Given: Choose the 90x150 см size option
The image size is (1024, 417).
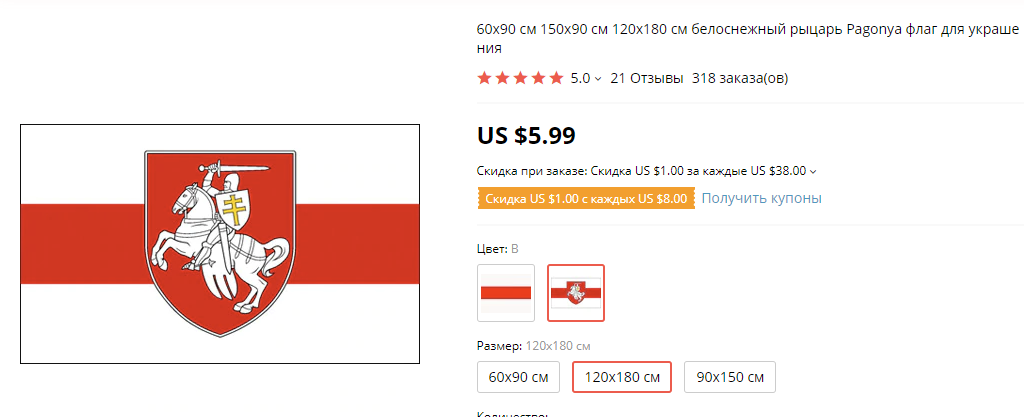Looking at the screenshot, I should [730, 377].
